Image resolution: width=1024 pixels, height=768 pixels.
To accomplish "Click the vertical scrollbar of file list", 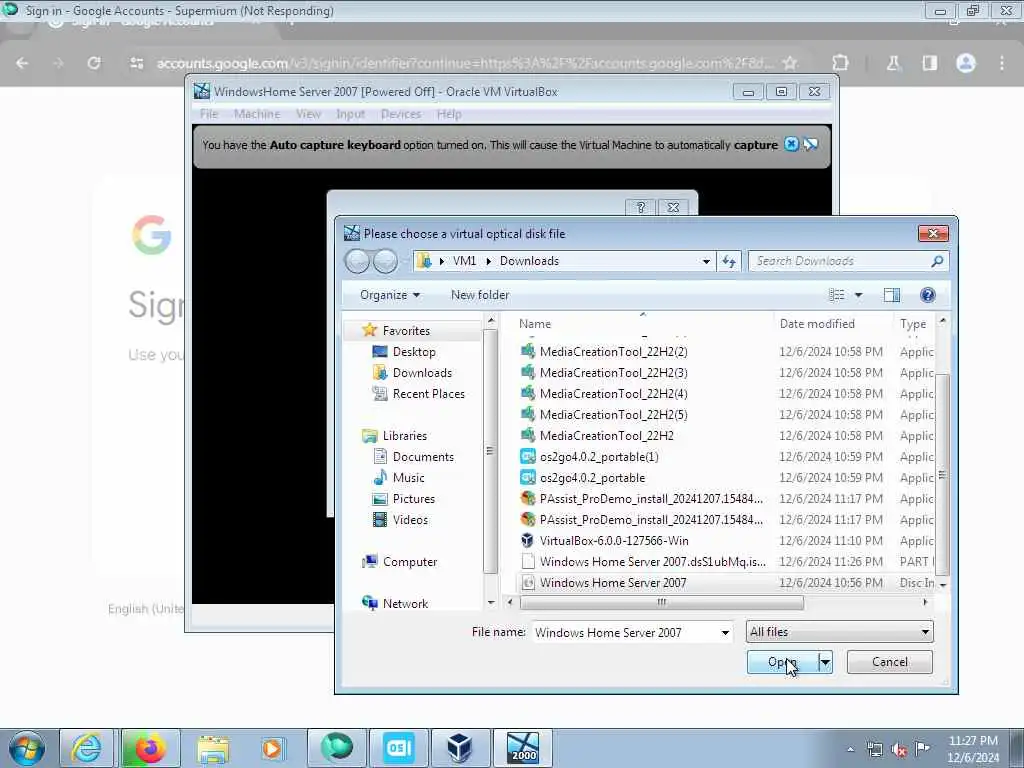I will (942, 477).
